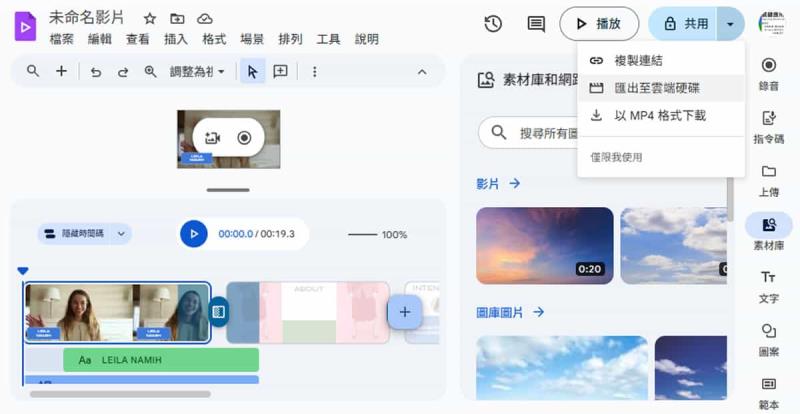Open 插入 menu
Image resolution: width=800 pixels, height=414 pixels.
tap(176, 39)
